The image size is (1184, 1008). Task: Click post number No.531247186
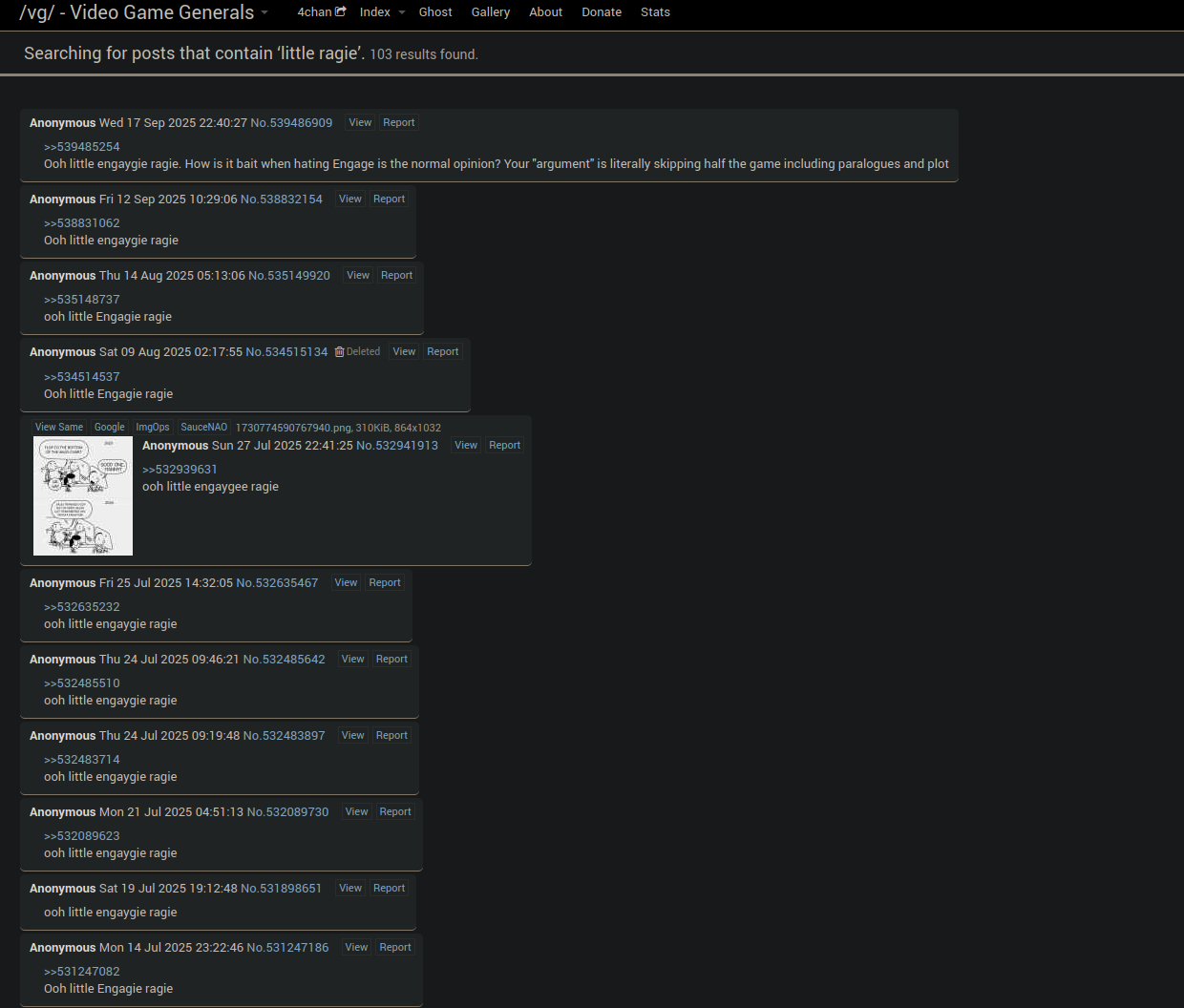coord(288,948)
